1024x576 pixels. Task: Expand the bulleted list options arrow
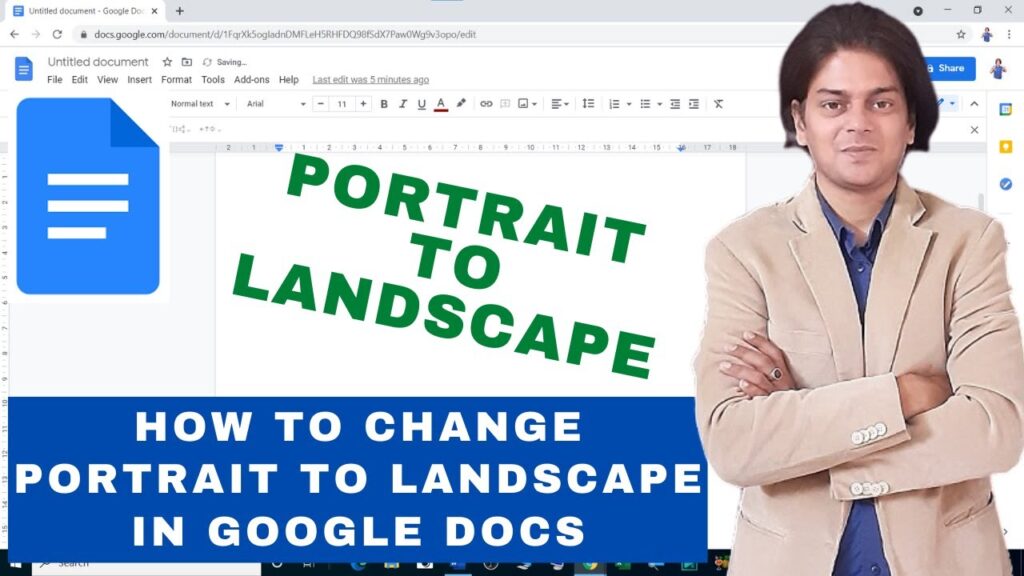tap(660, 104)
